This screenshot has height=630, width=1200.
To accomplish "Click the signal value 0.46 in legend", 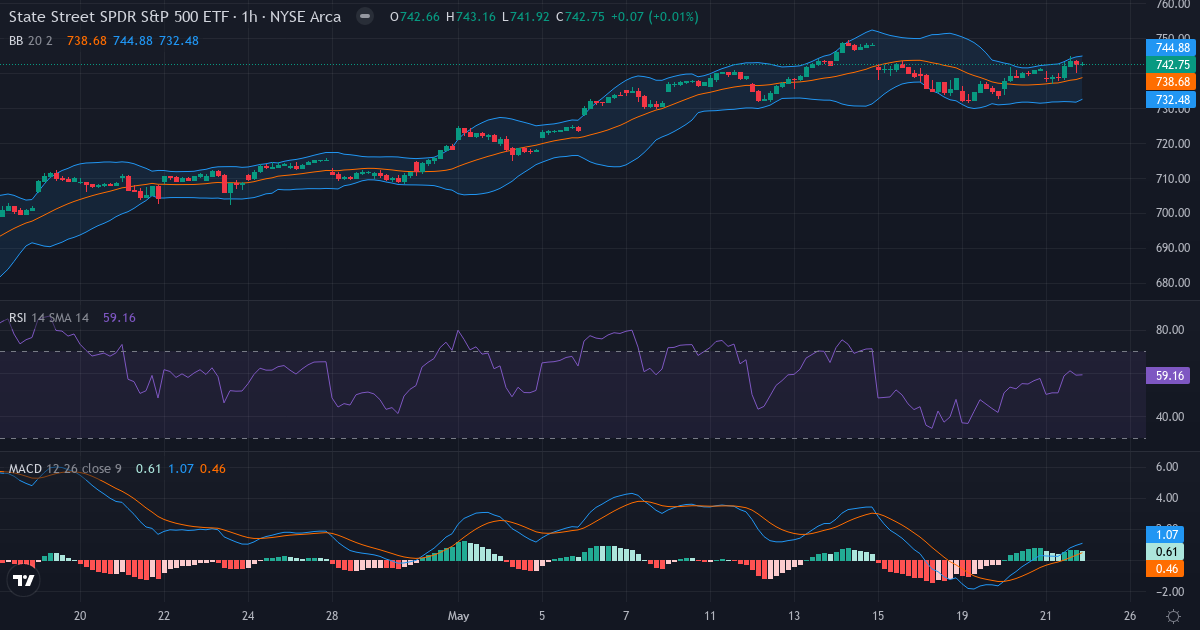I will 212,468.
